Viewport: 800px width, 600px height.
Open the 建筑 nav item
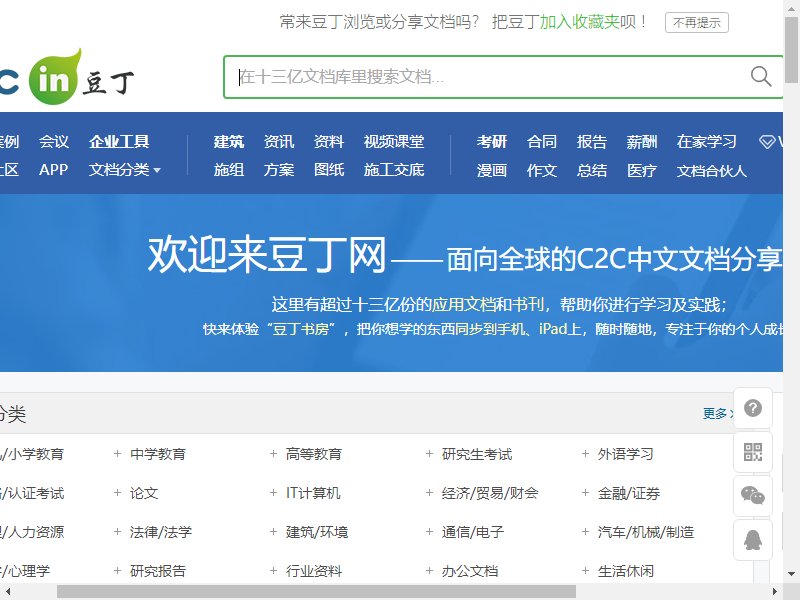pos(229,141)
